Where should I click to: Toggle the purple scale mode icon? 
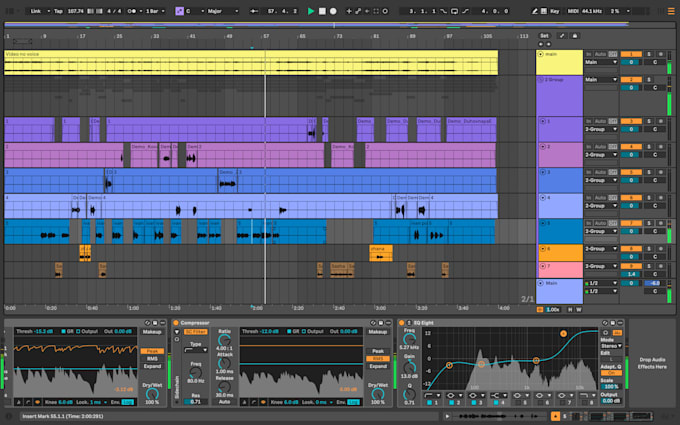coord(179,11)
